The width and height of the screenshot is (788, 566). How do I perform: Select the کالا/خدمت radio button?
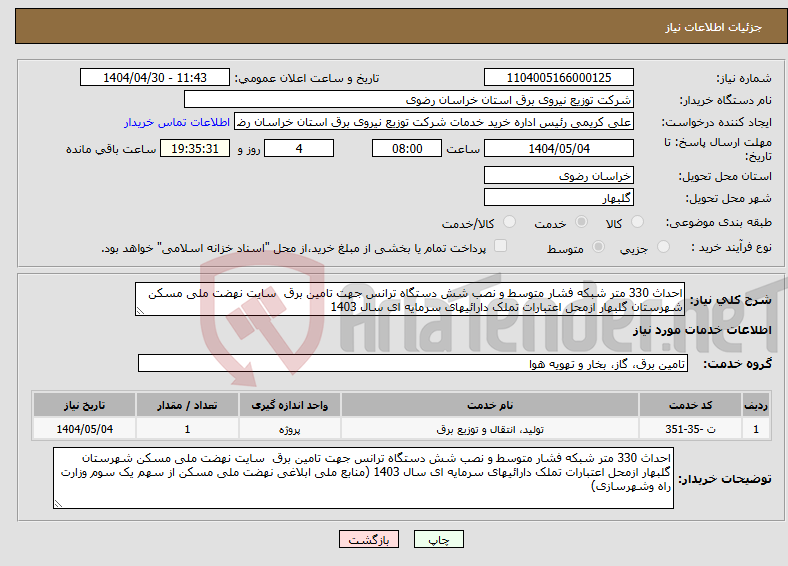point(510,222)
